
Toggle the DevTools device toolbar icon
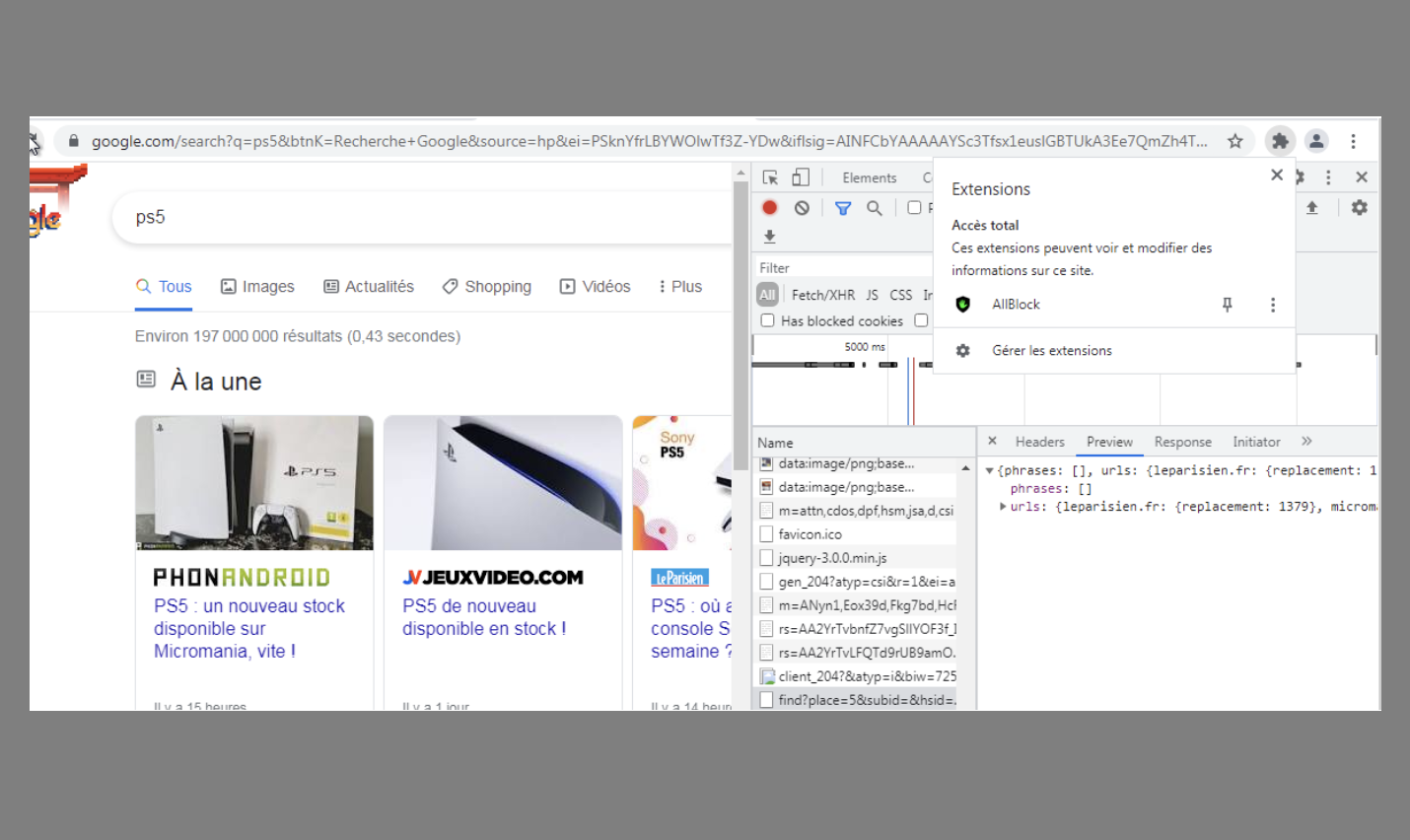pos(801,177)
